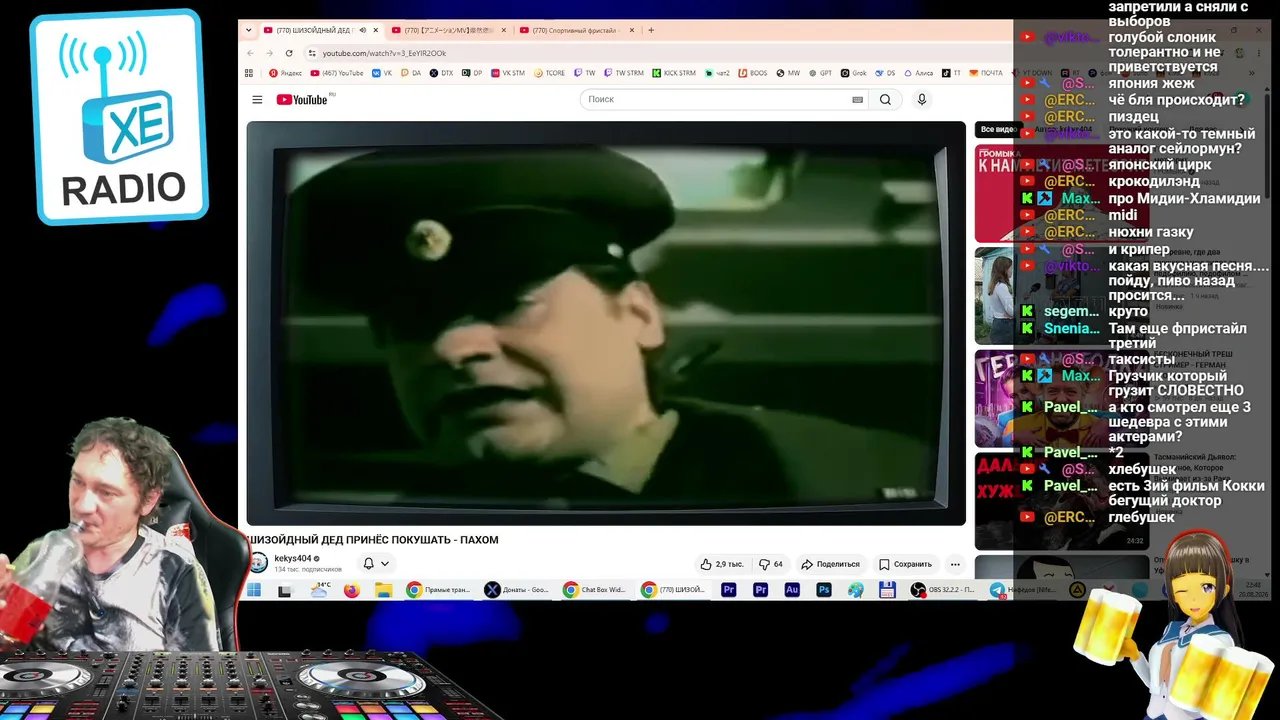Close the Спортивный фристайл tab
Image resolution: width=1280 pixels, height=720 pixels.
coord(632,30)
